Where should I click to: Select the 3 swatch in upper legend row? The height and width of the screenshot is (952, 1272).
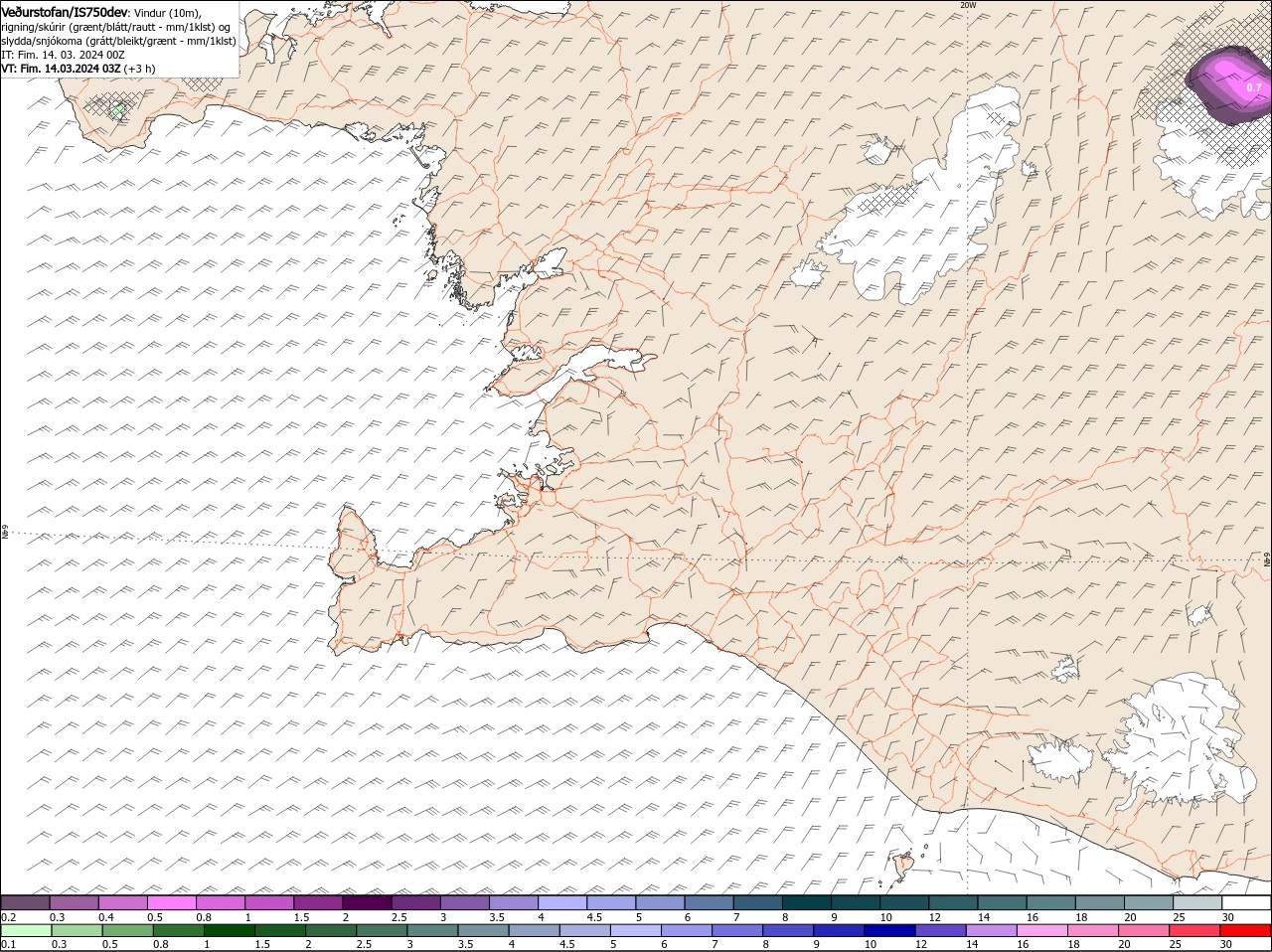464,902
